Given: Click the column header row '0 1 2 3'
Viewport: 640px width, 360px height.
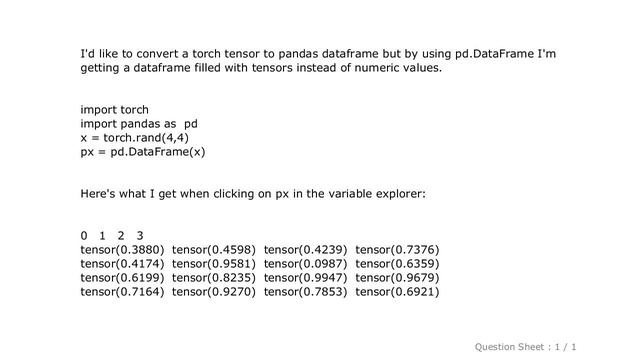Looking at the screenshot, I should pos(112,236).
